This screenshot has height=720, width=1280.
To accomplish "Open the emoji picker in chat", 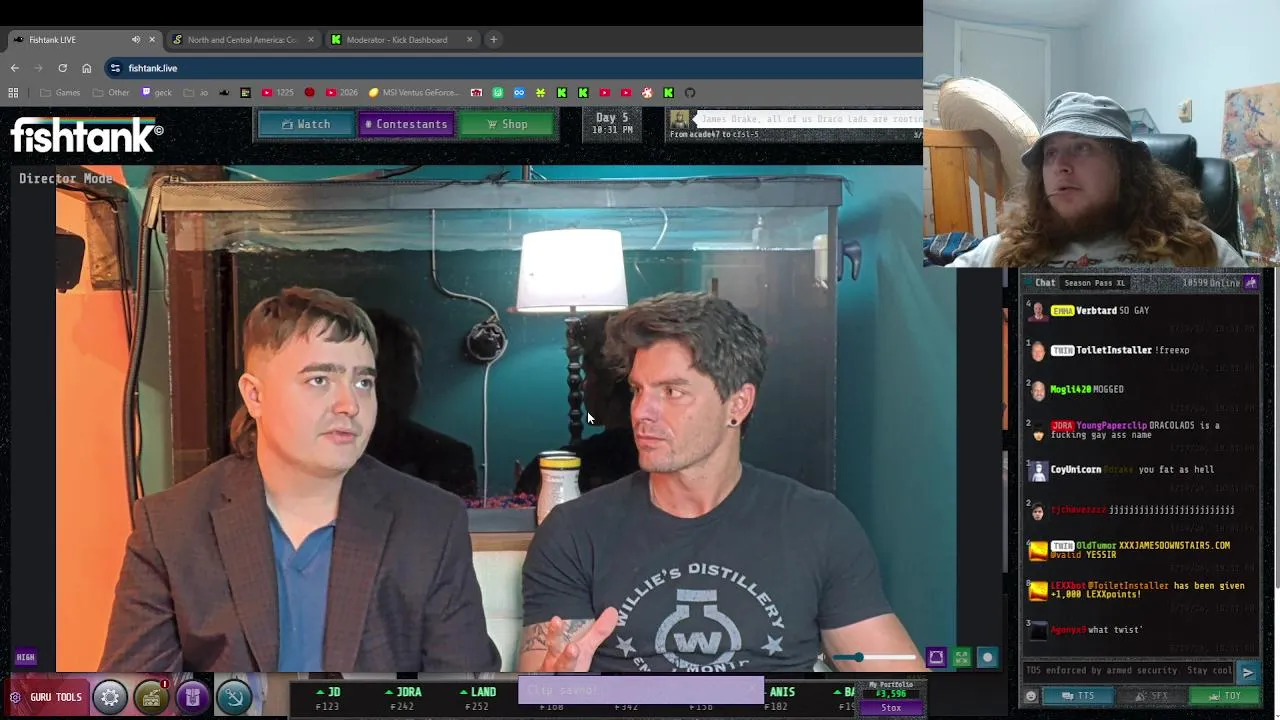I will coord(1031,696).
